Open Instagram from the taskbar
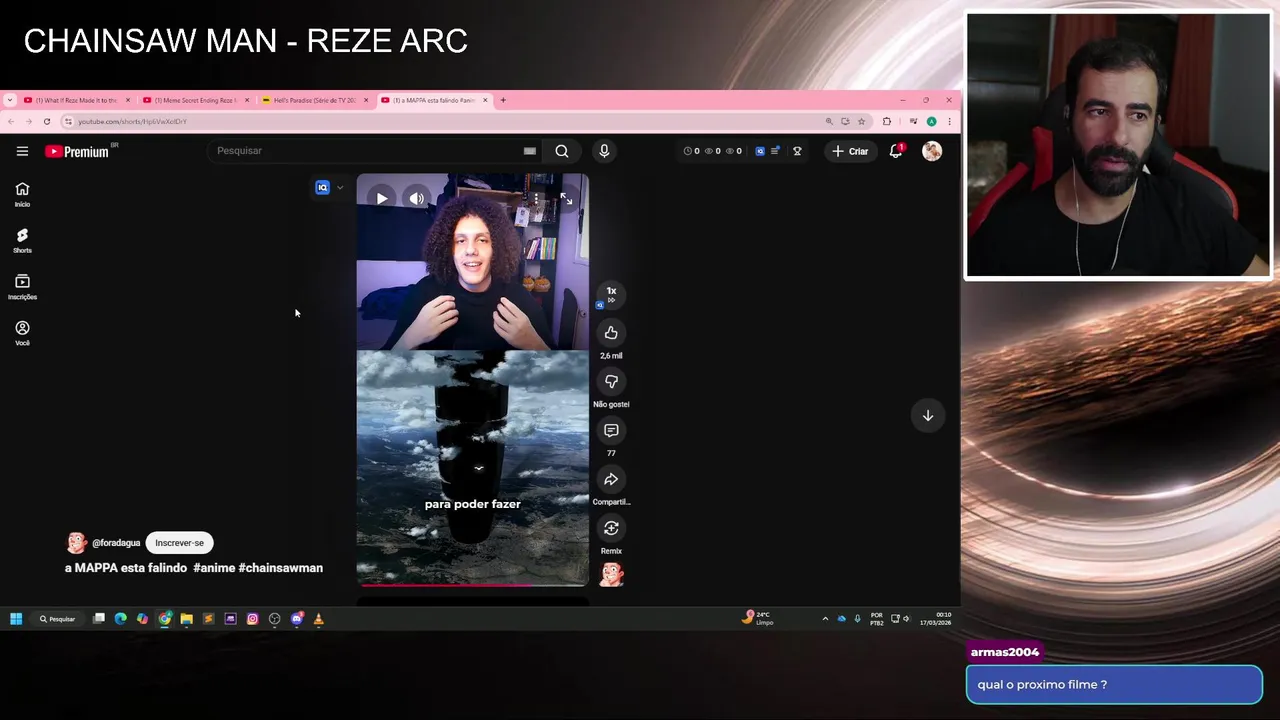Viewport: 1280px width, 720px height. pos(252,619)
